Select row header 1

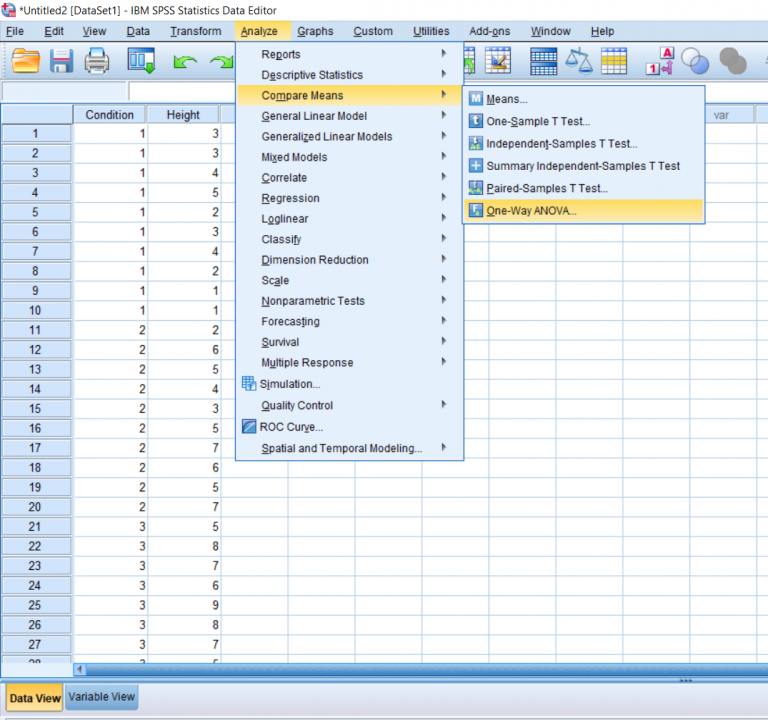click(36, 134)
